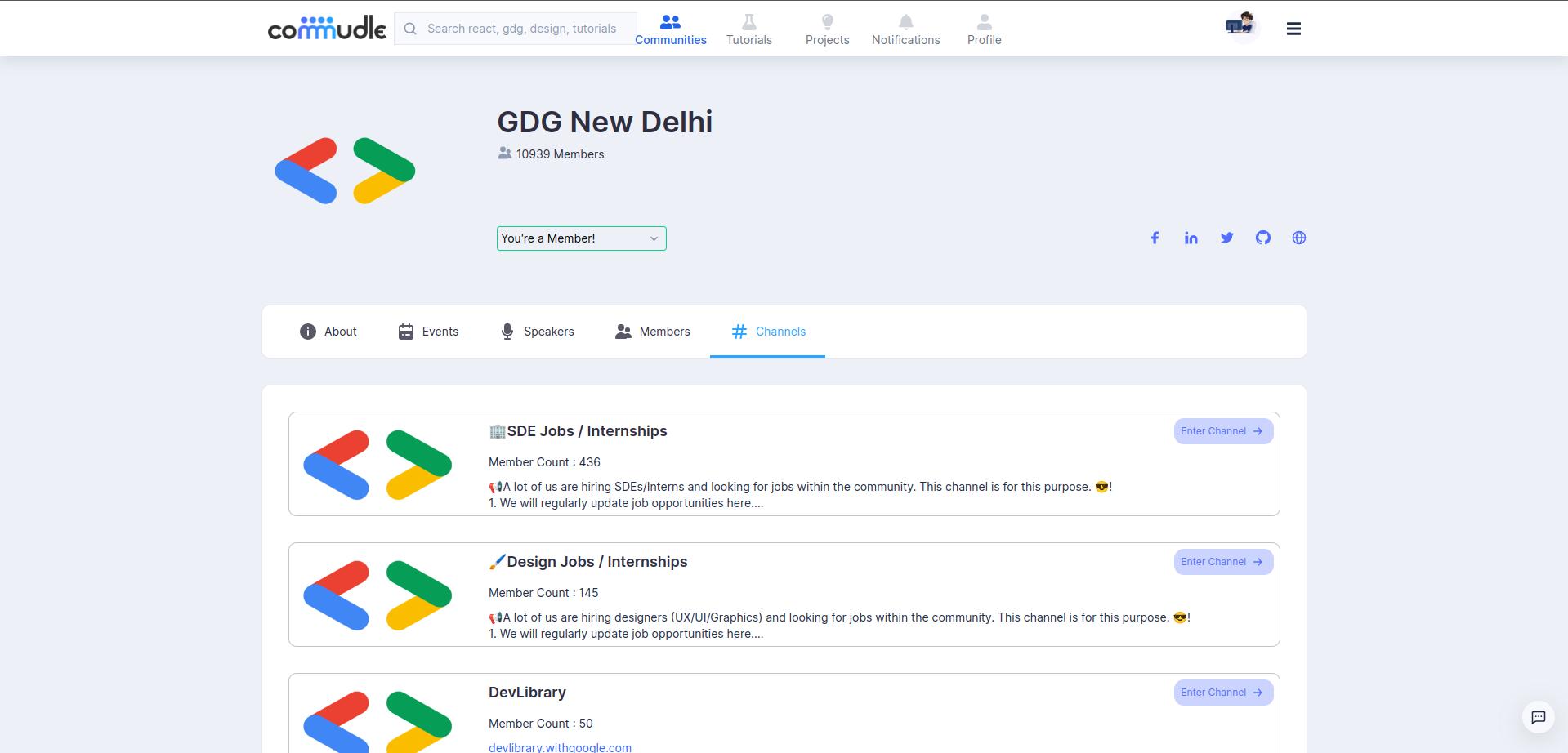
Task: Click the members group icon beside 10939
Action: tap(505, 154)
